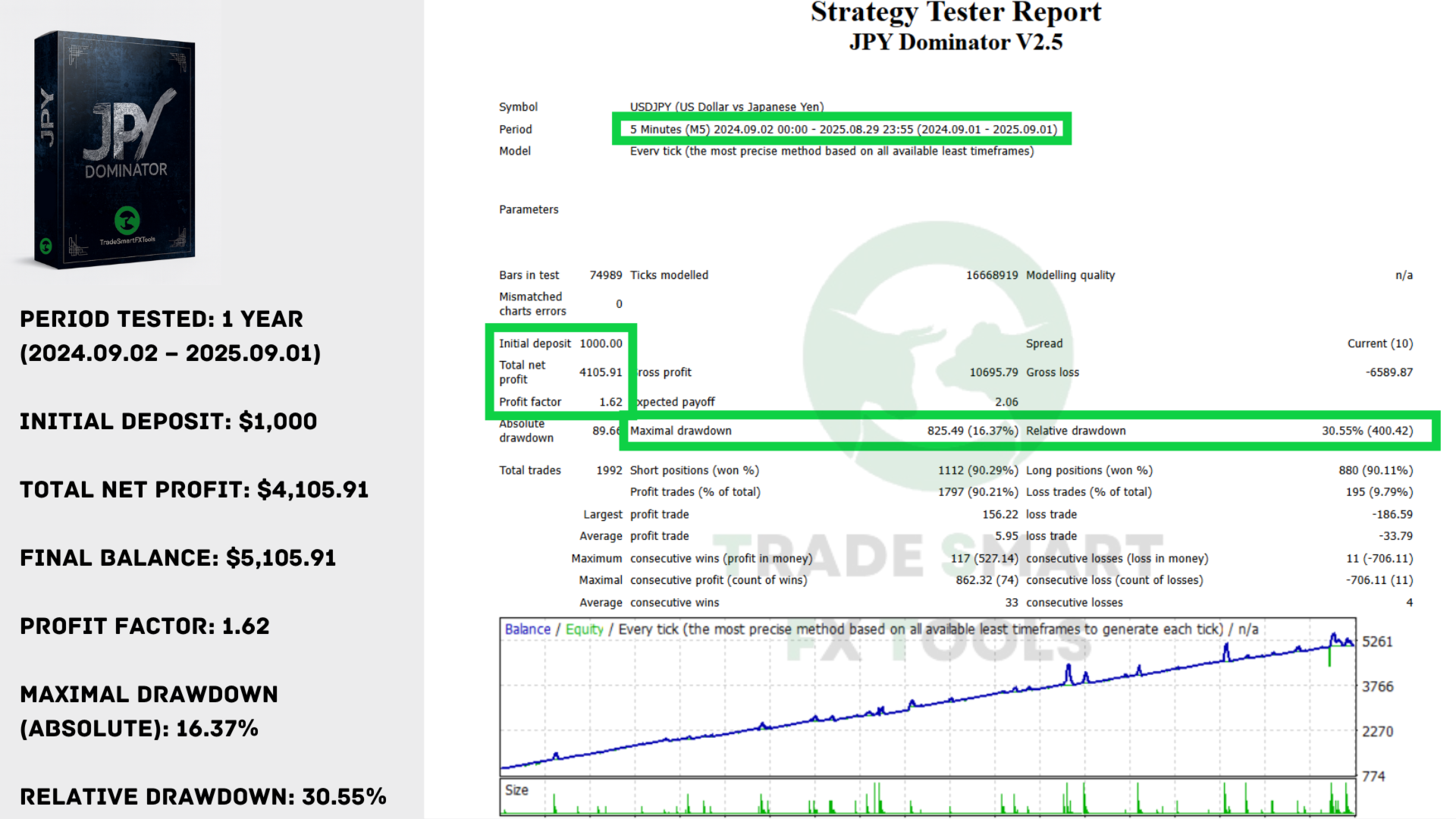Viewport: 1456px width, 819px height.
Task: Select the Average loss trade value -33.79
Action: point(1395,536)
